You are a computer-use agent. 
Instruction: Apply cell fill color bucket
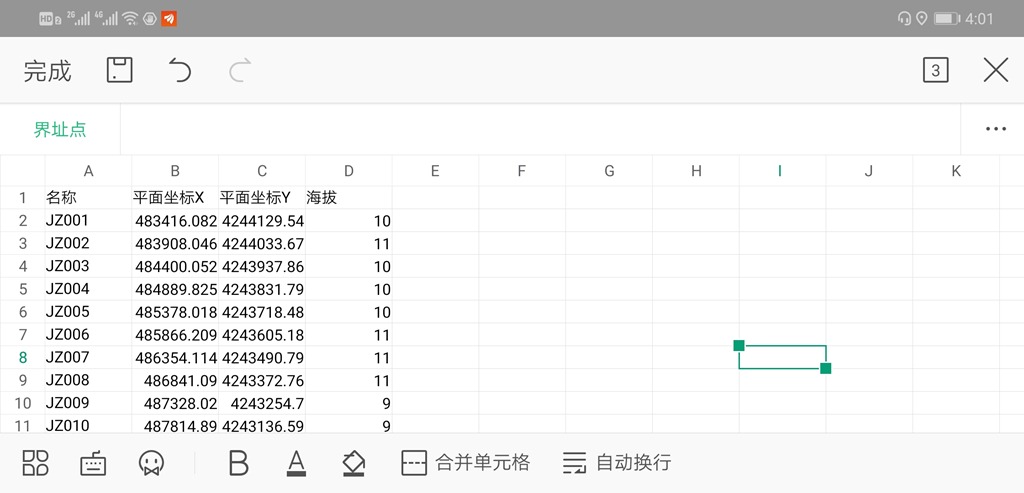pos(354,462)
